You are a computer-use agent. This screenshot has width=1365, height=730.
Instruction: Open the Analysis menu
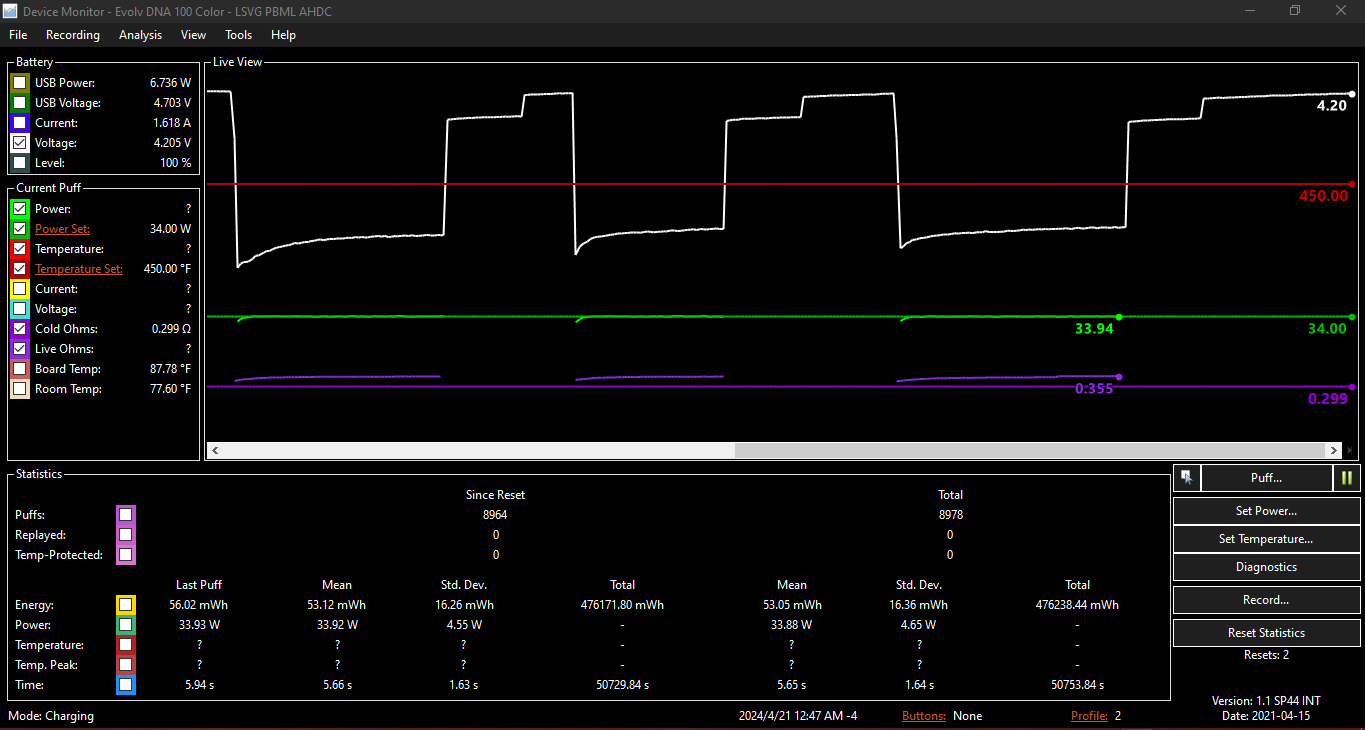(140, 35)
